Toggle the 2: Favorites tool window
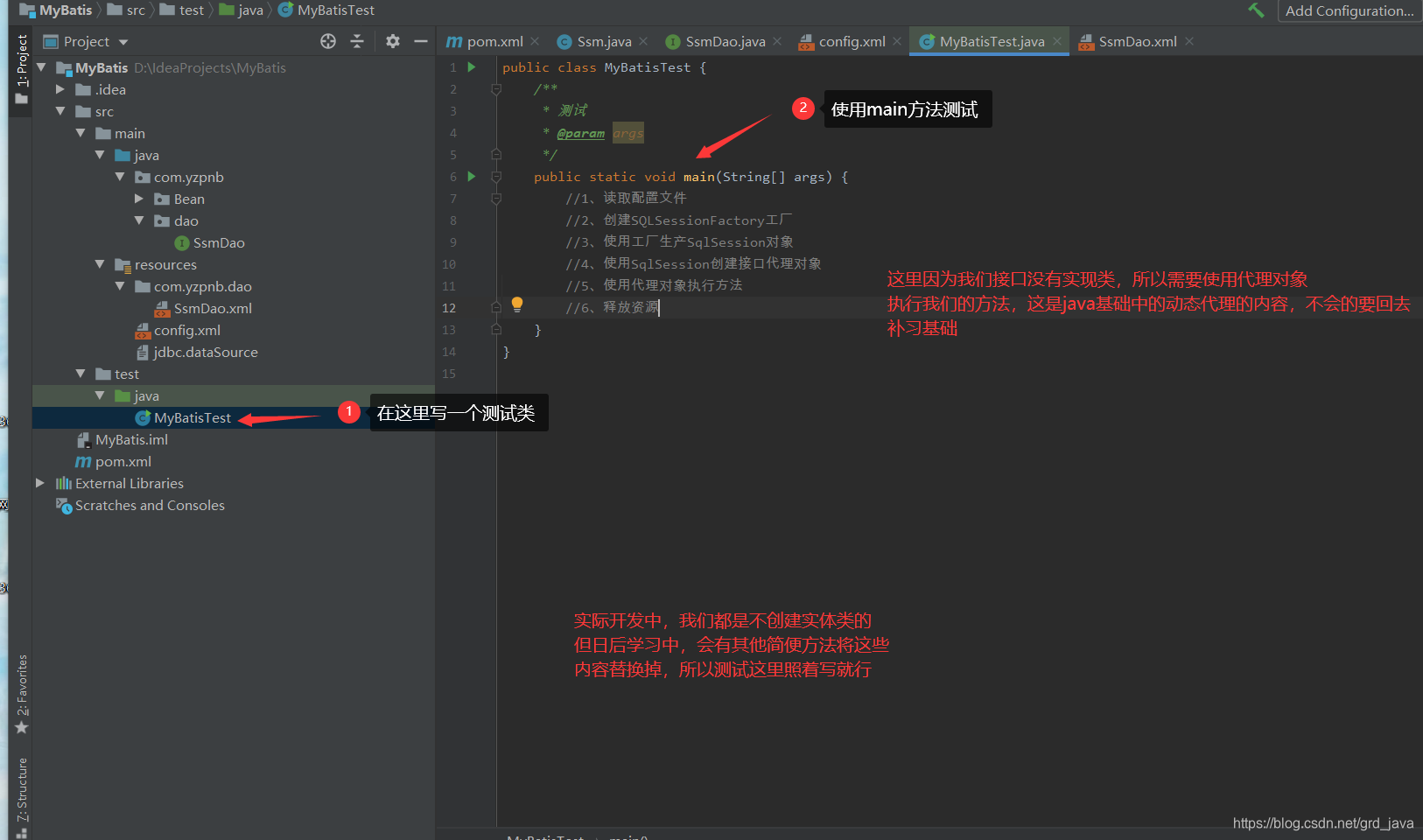Screen dimensions: 1423x840 click(x=22, y=695)
